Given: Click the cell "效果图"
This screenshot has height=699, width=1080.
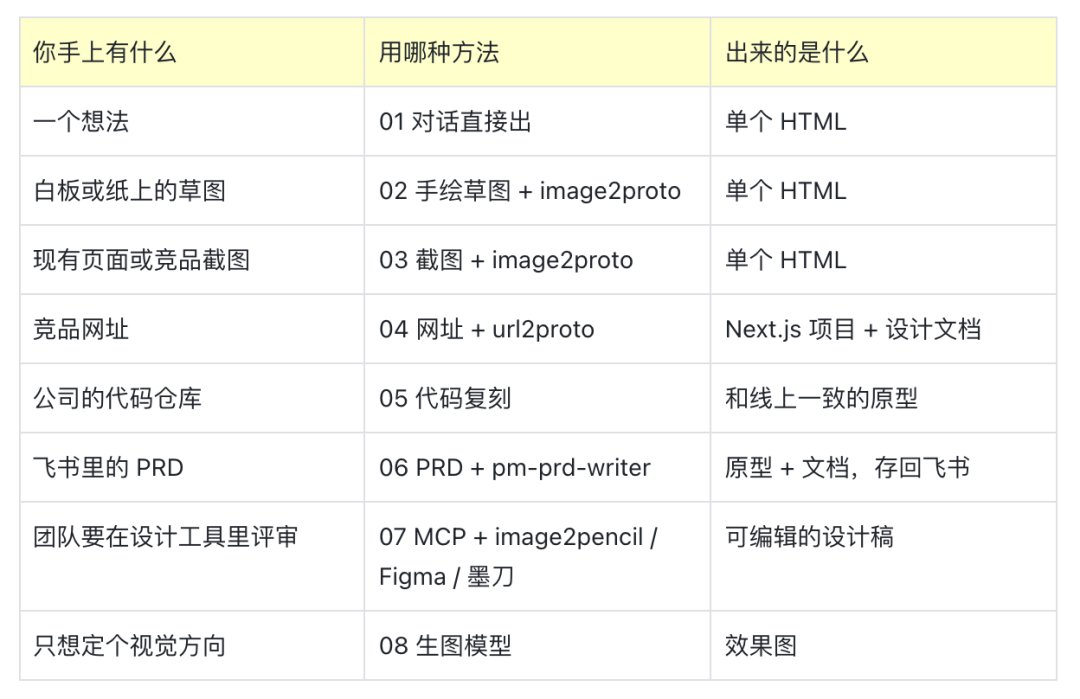Looking at the screenshot, I should pyautogui.click(x=884, y=646).
